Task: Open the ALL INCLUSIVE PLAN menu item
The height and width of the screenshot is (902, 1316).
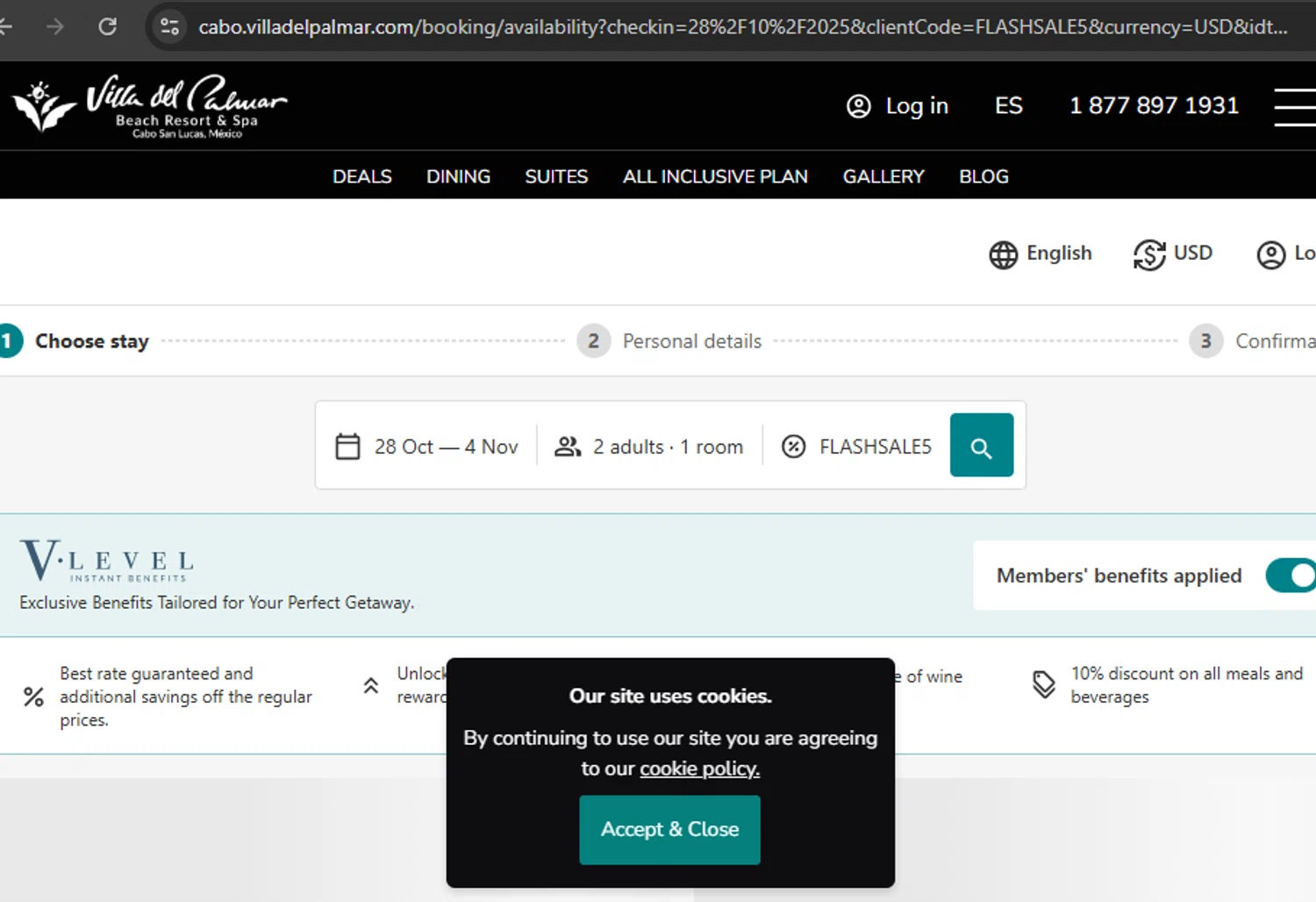Action: (x=715, y=176)
